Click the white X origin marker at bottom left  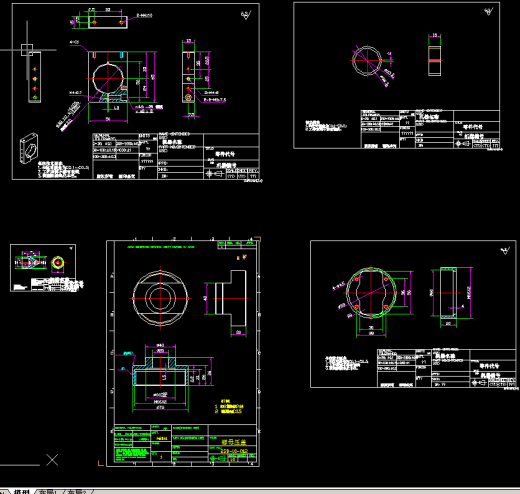click(x=52, y=460)
